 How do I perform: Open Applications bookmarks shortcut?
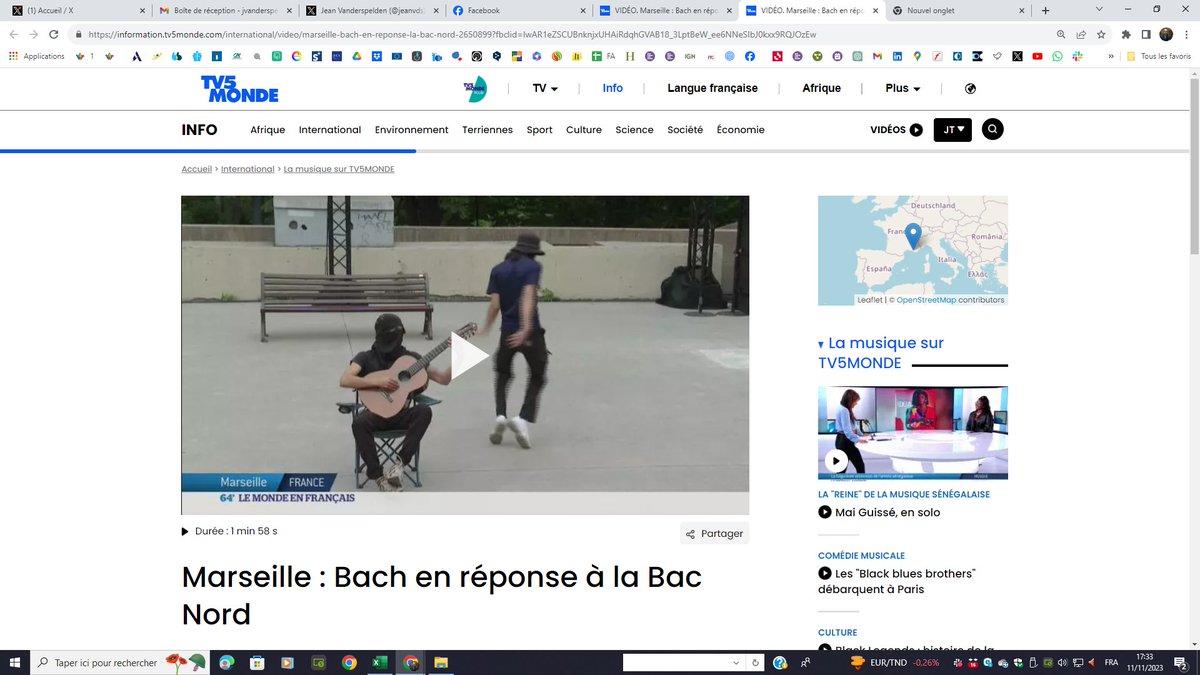pos(36,56)
